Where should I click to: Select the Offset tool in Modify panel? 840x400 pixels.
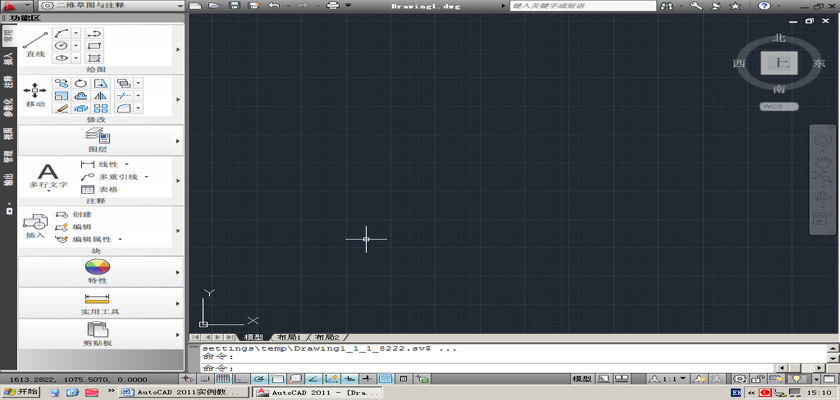point(81,96)
